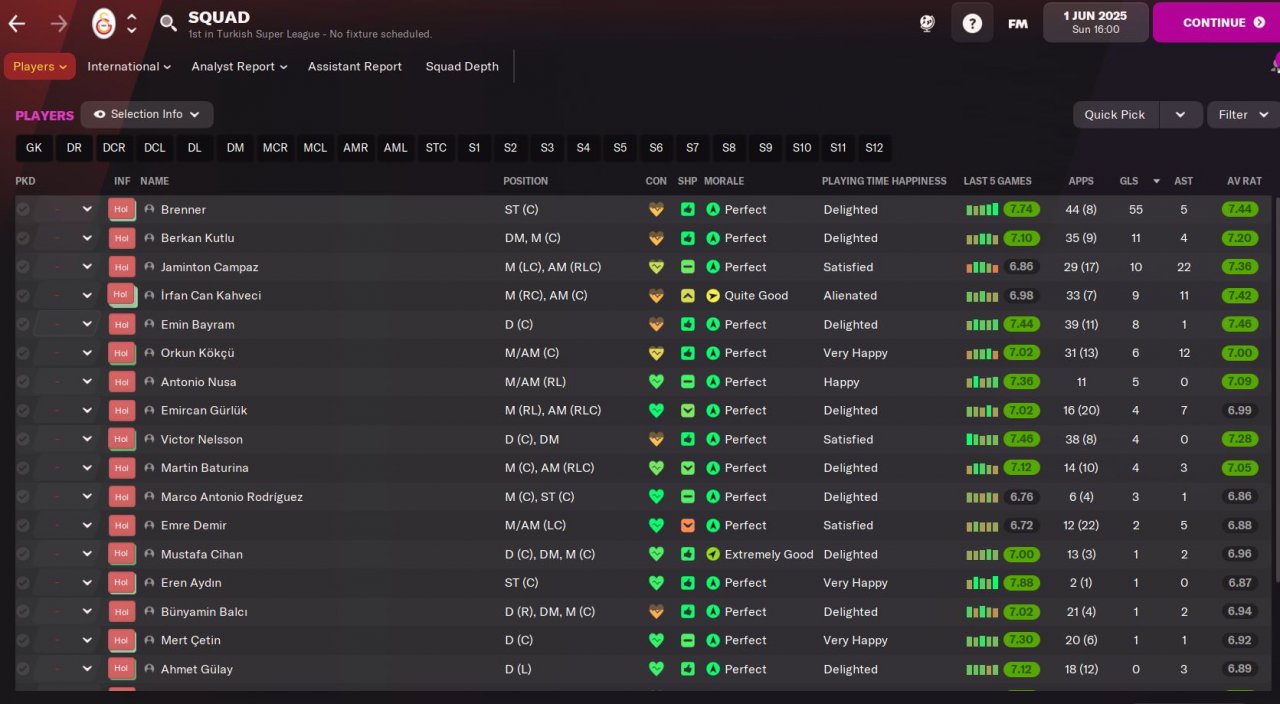Click the person icon beside Victor Nelsson

tap(150, 439)
